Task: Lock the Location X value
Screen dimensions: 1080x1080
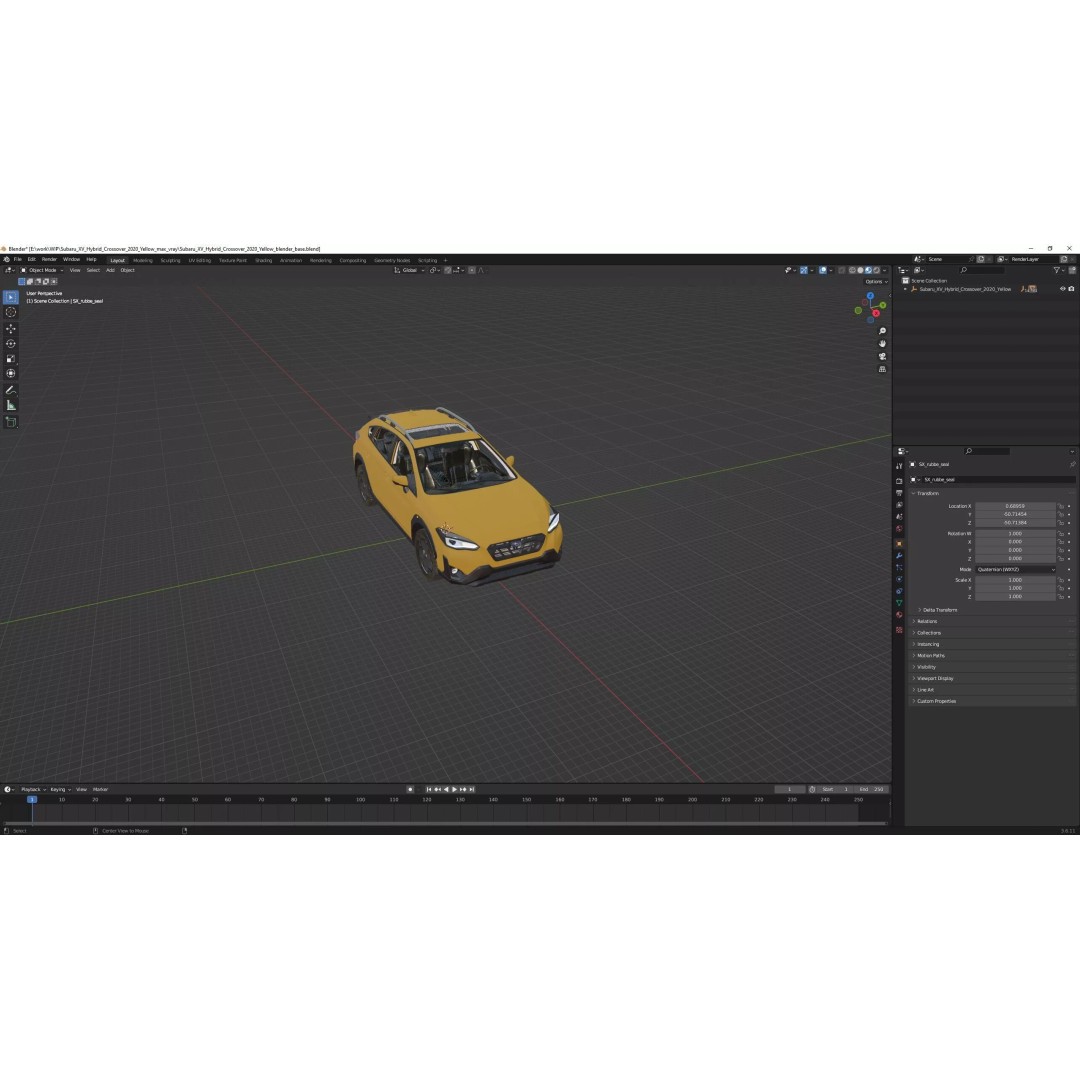Action: [x=1061, y=506]
